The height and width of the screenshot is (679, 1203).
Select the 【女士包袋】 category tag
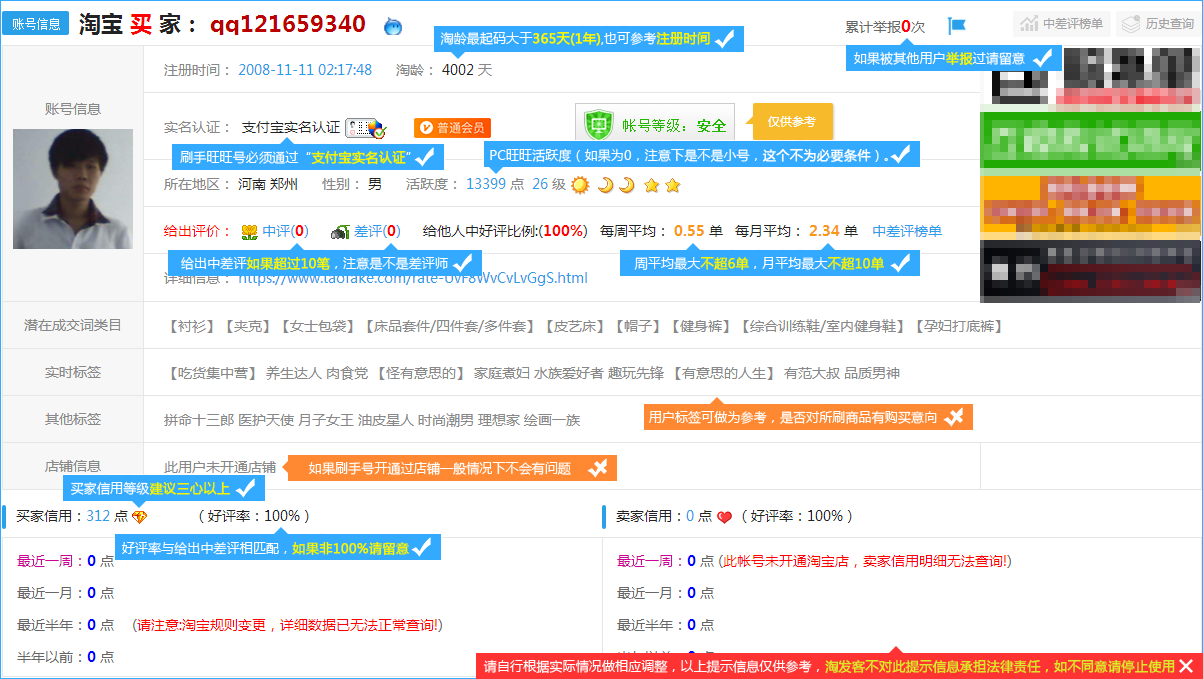pyautogui.click(x=317, y=326)
